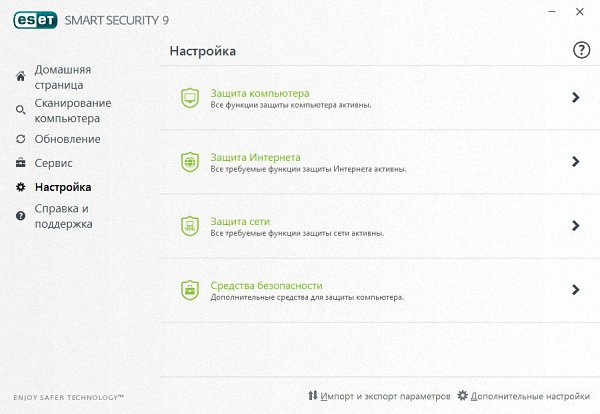Open Дополнительные настройки link
The height and width of the screenshot is (414, 600).
(532, 397)
